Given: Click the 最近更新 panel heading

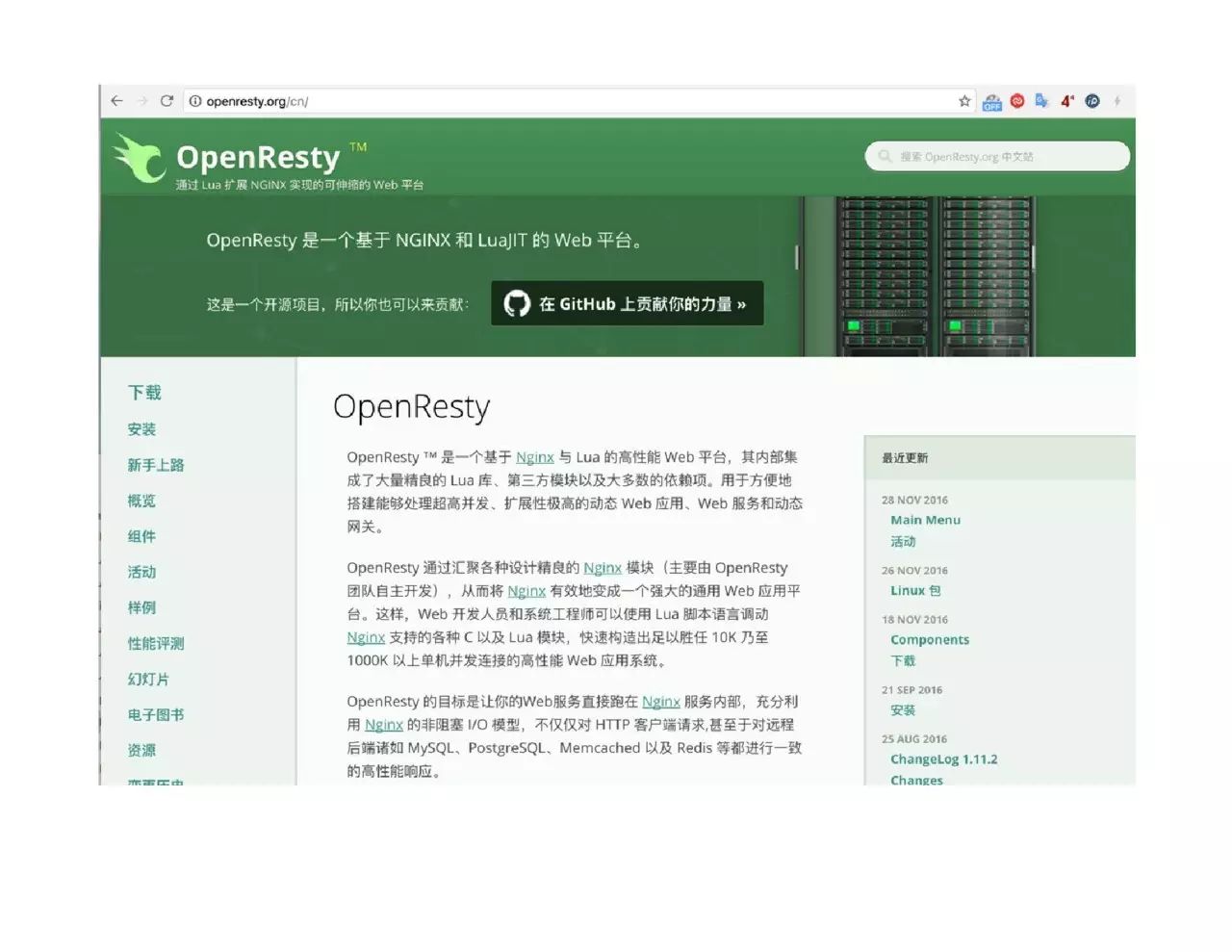Looking at the screenshot, I should coord(905,458).
